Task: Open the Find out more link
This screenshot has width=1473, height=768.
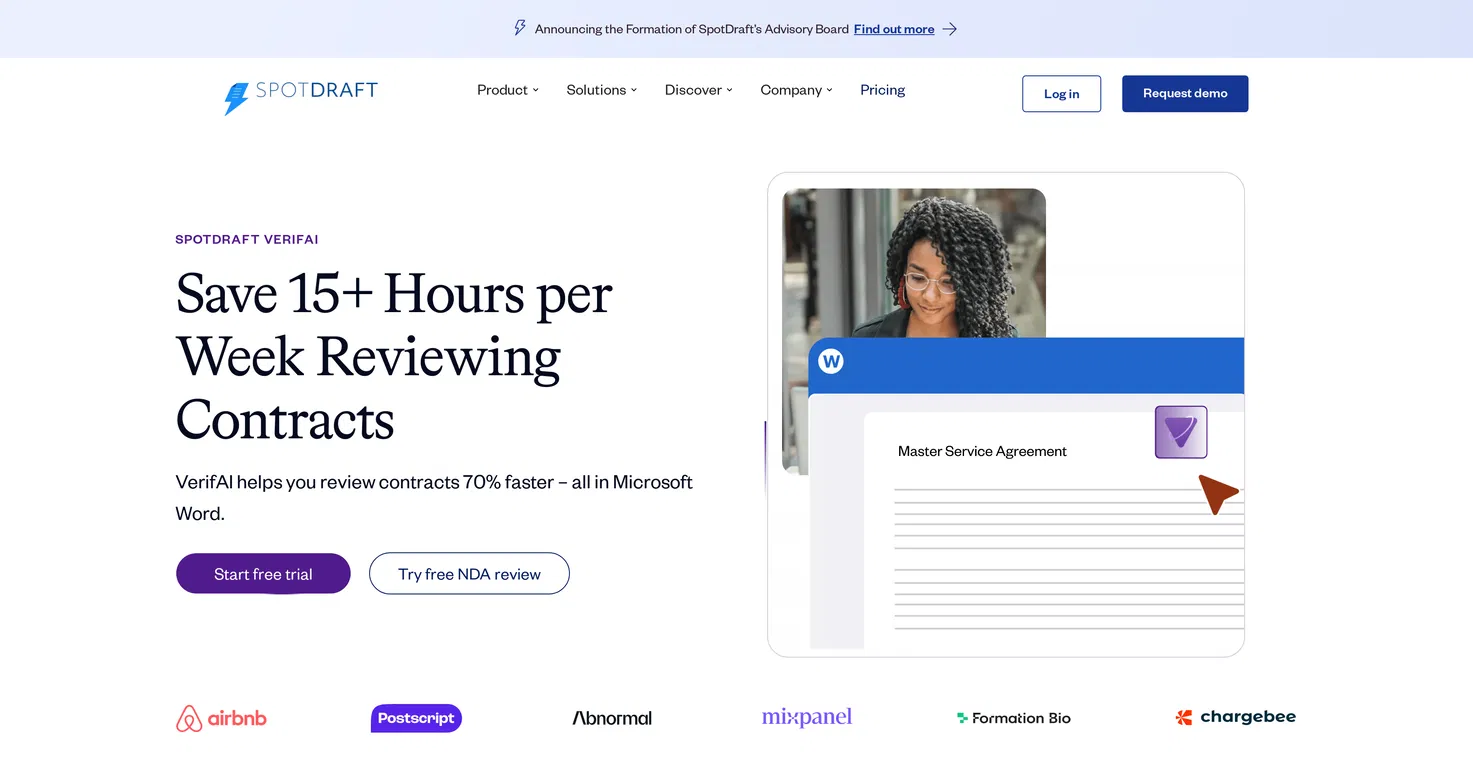Action: pos(894,29)
